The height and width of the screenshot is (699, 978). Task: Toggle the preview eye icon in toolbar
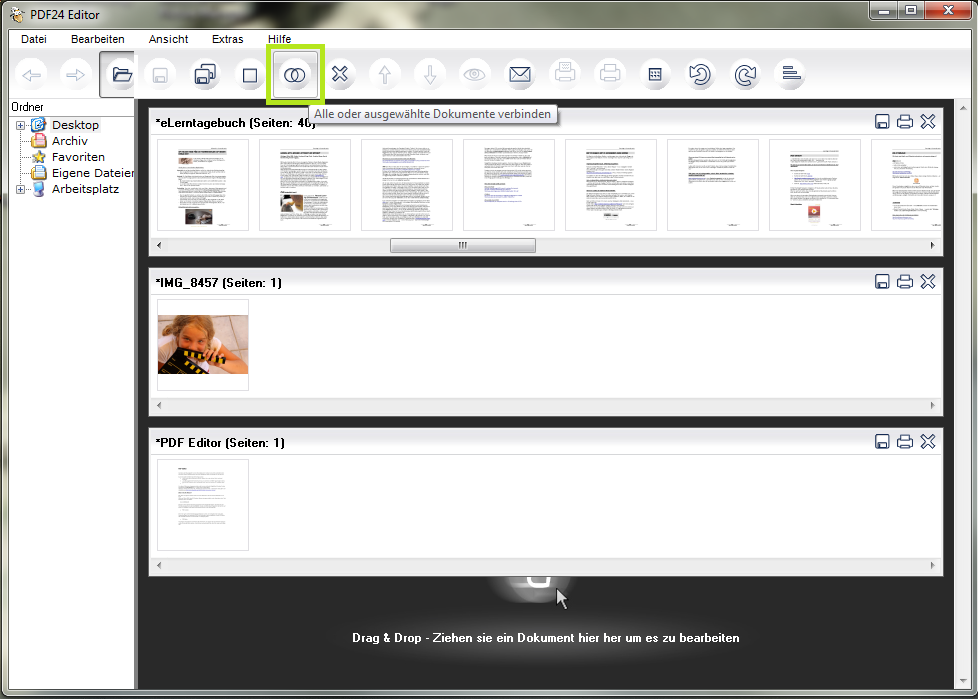point(475,75)
